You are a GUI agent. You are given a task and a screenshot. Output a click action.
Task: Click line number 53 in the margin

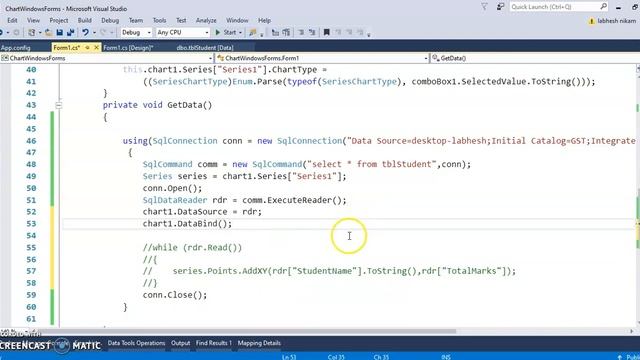31,224
